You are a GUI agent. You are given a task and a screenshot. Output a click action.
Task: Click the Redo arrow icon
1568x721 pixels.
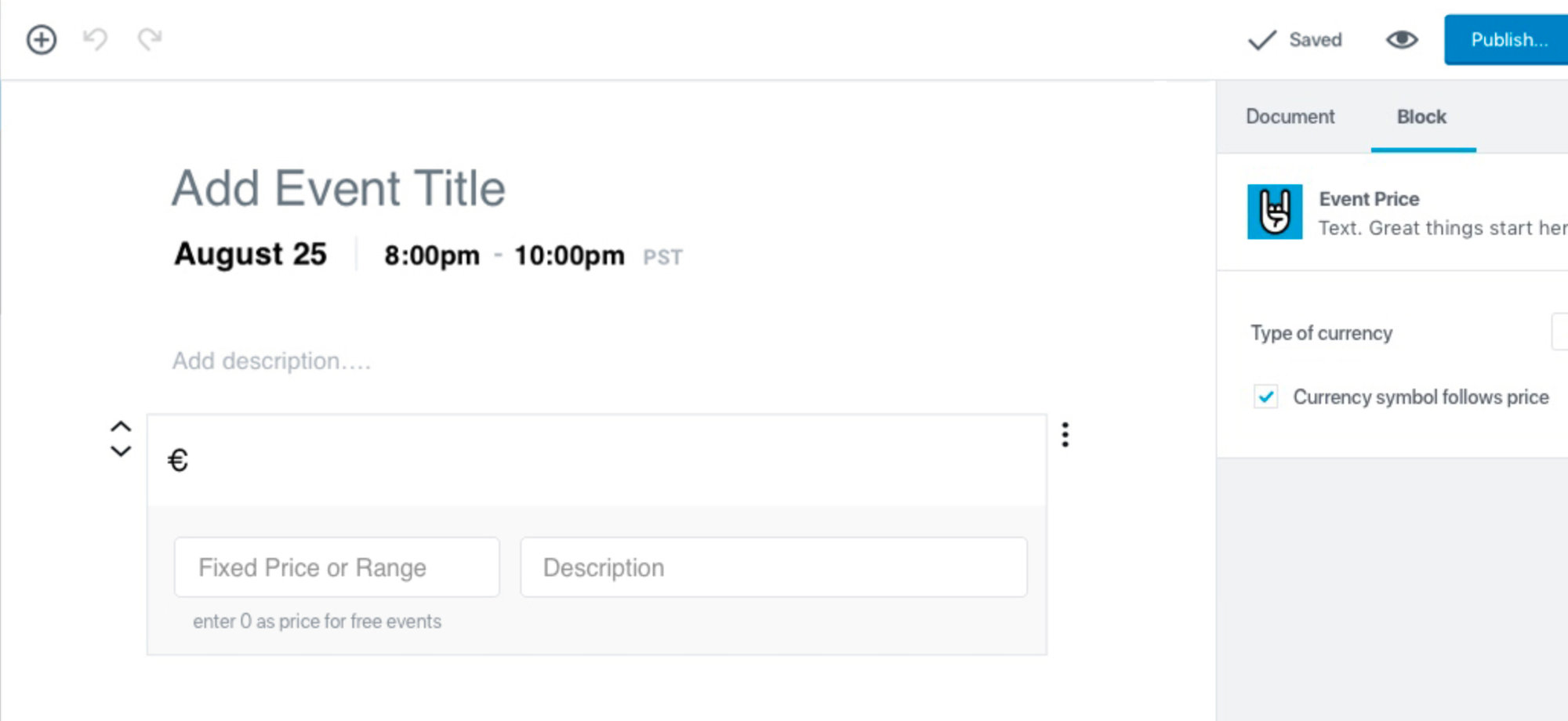click(150, 38)
